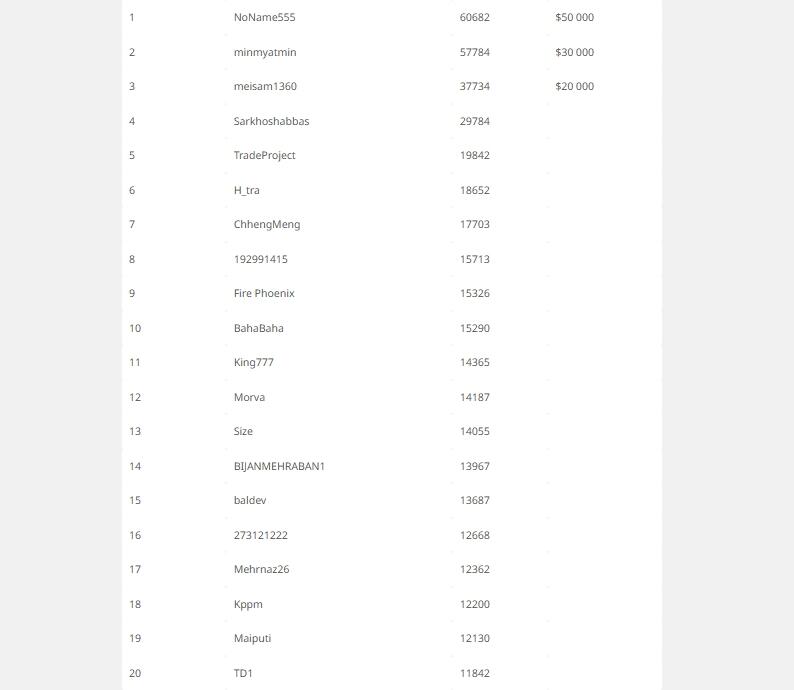Open the BIJANMEHRABAN1 participant entry
The image size is (794, 690).
click(279, 466)
